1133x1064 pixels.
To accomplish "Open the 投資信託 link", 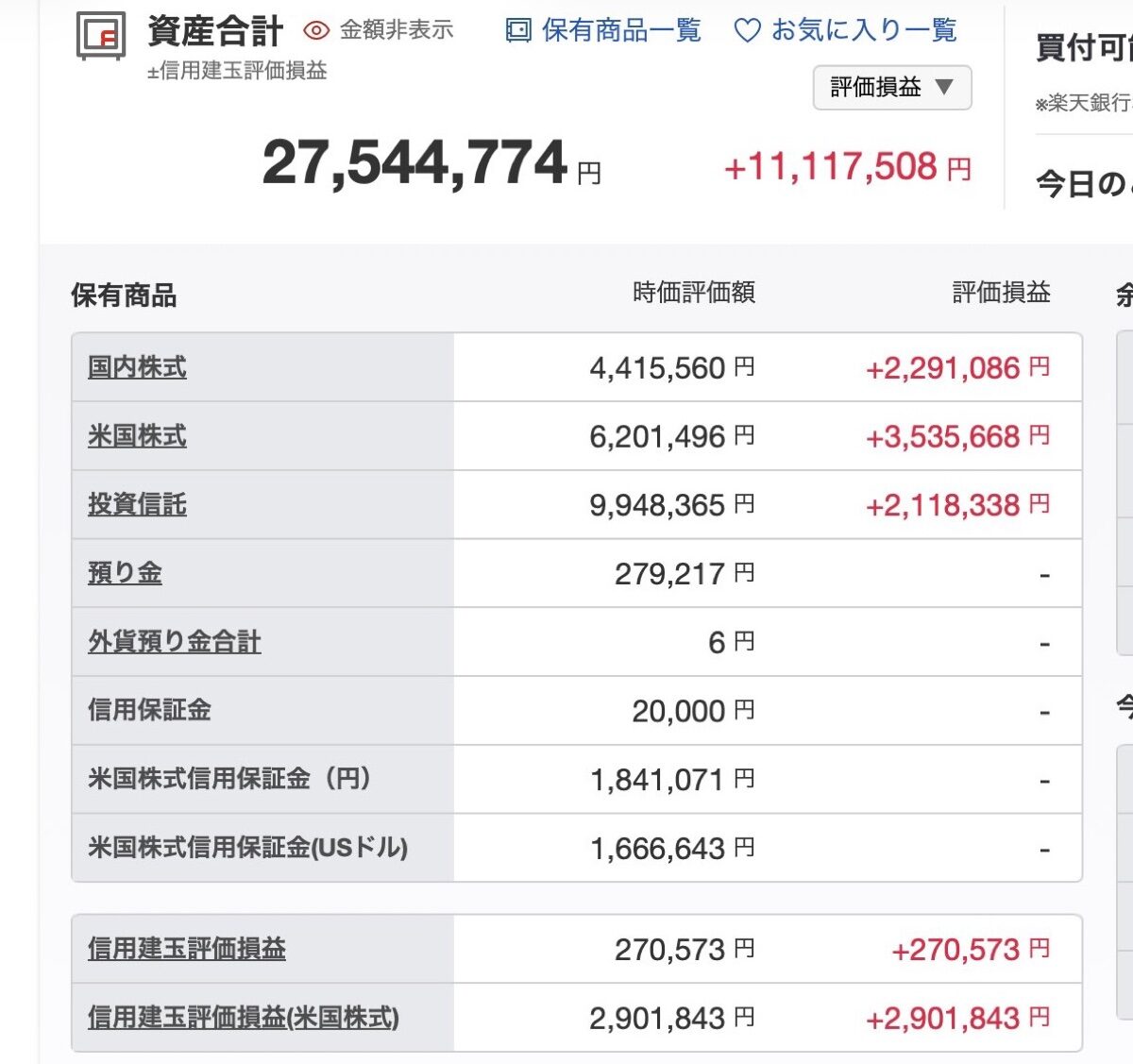I will pos(137,504).
